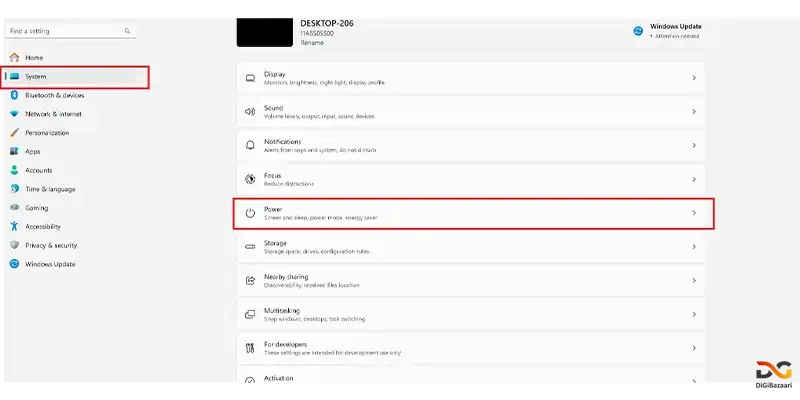This screenshot has width=800, height=400.
Task: Open Bluetooth & devices in sidebar
Action: 54,95
